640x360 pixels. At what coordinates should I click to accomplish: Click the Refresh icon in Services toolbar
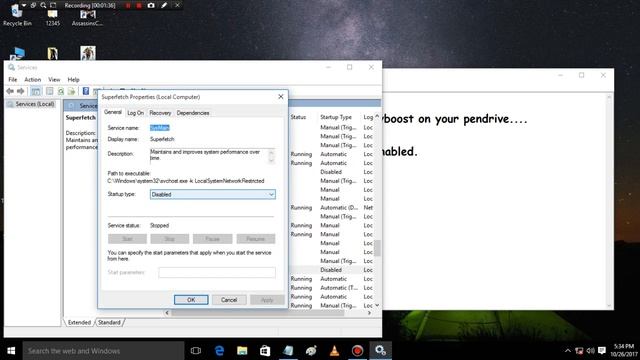point(60,91)
